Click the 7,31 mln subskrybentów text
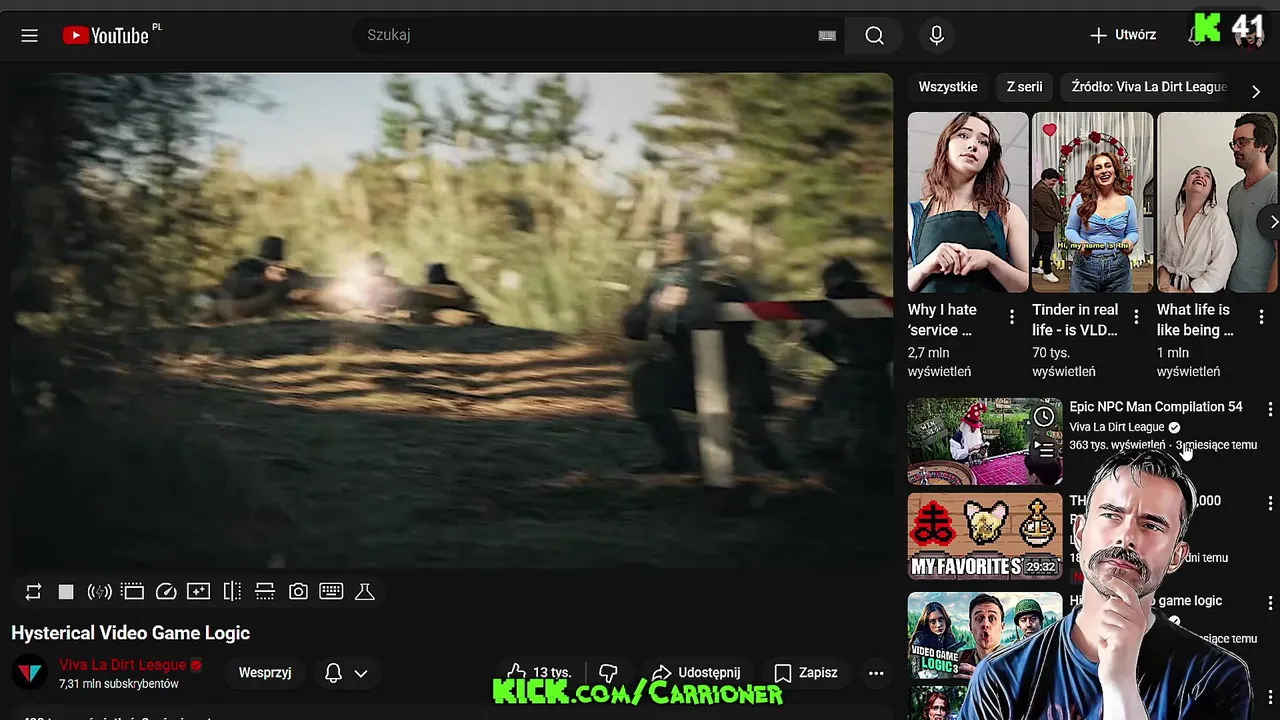This screenshot has width=1280, height=720. pos(119,684)
